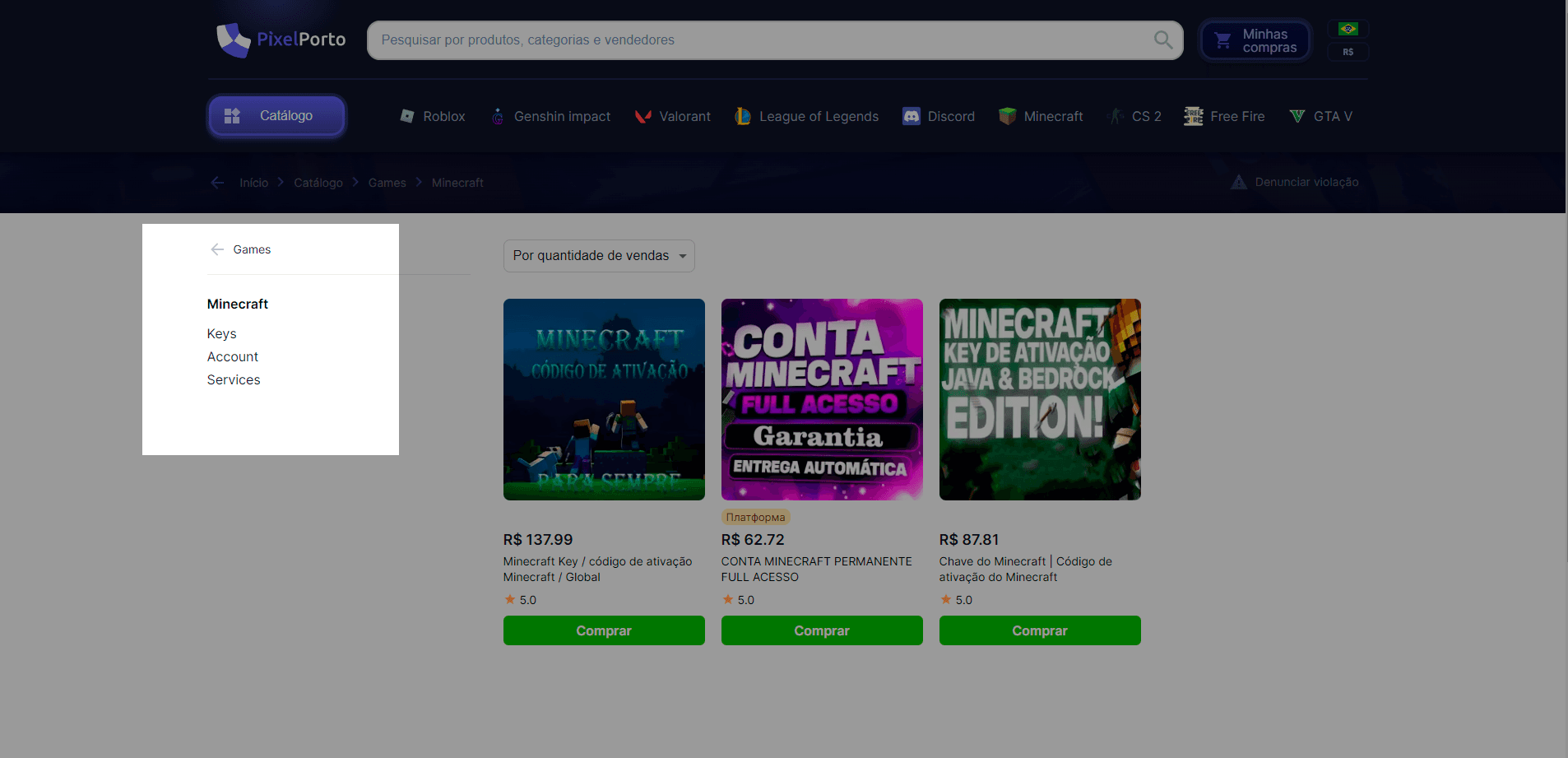Click the R$ 62.72 price
This screenshot has height=758, width=1568.
[x=753, y=540]
